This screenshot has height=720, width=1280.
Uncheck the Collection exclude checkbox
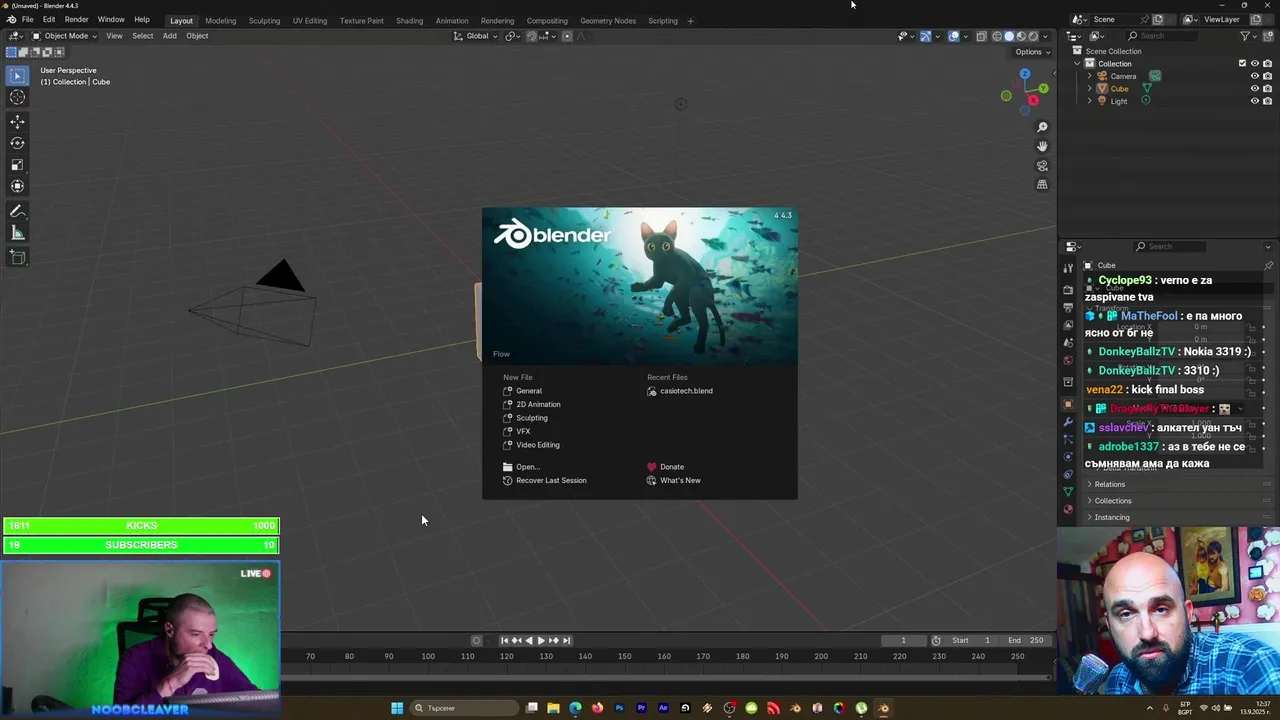[x=1243, y=63]
